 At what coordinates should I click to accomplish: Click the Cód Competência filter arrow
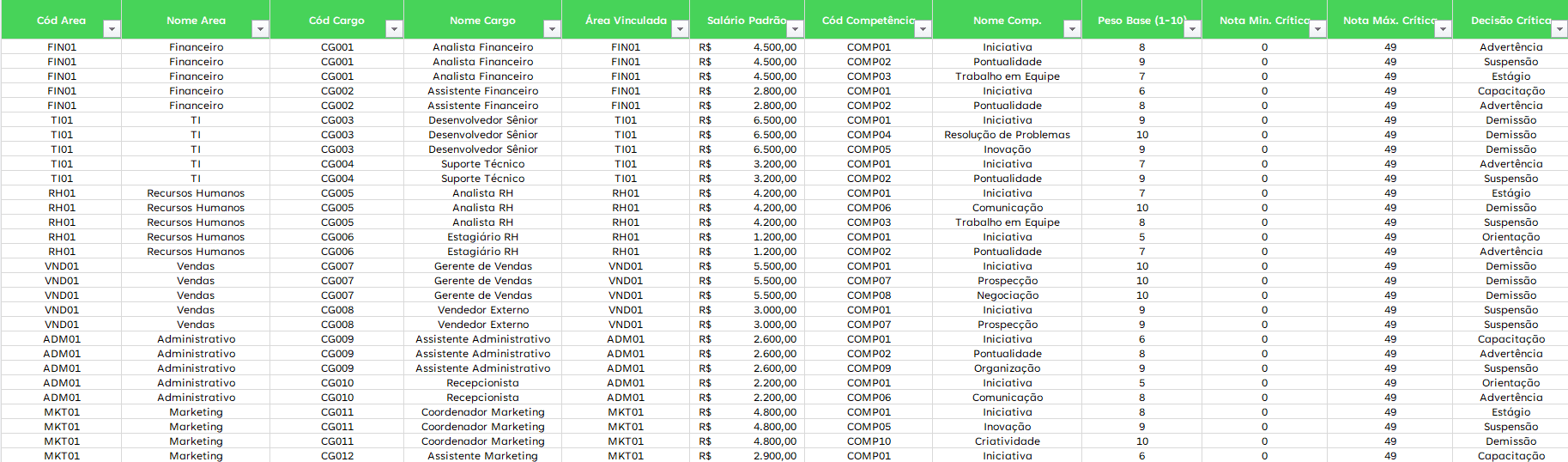coord(922,29)
